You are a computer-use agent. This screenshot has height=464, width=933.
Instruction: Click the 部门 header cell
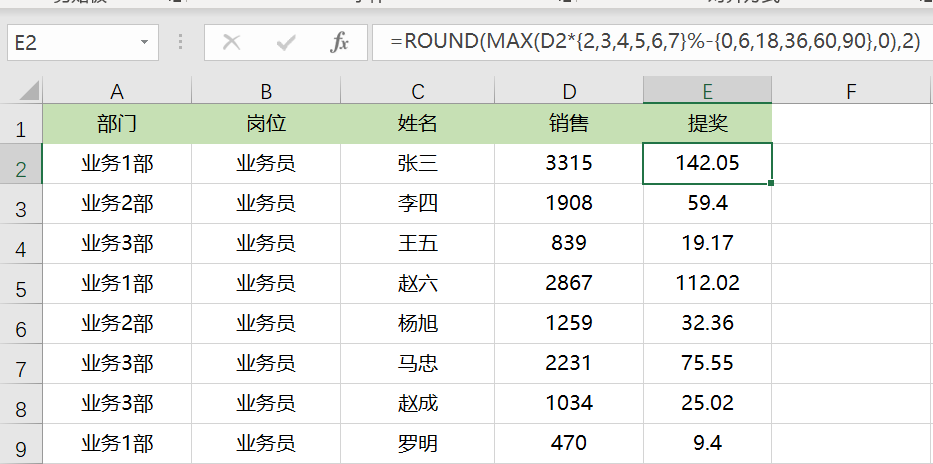click(x=117, y=124)
